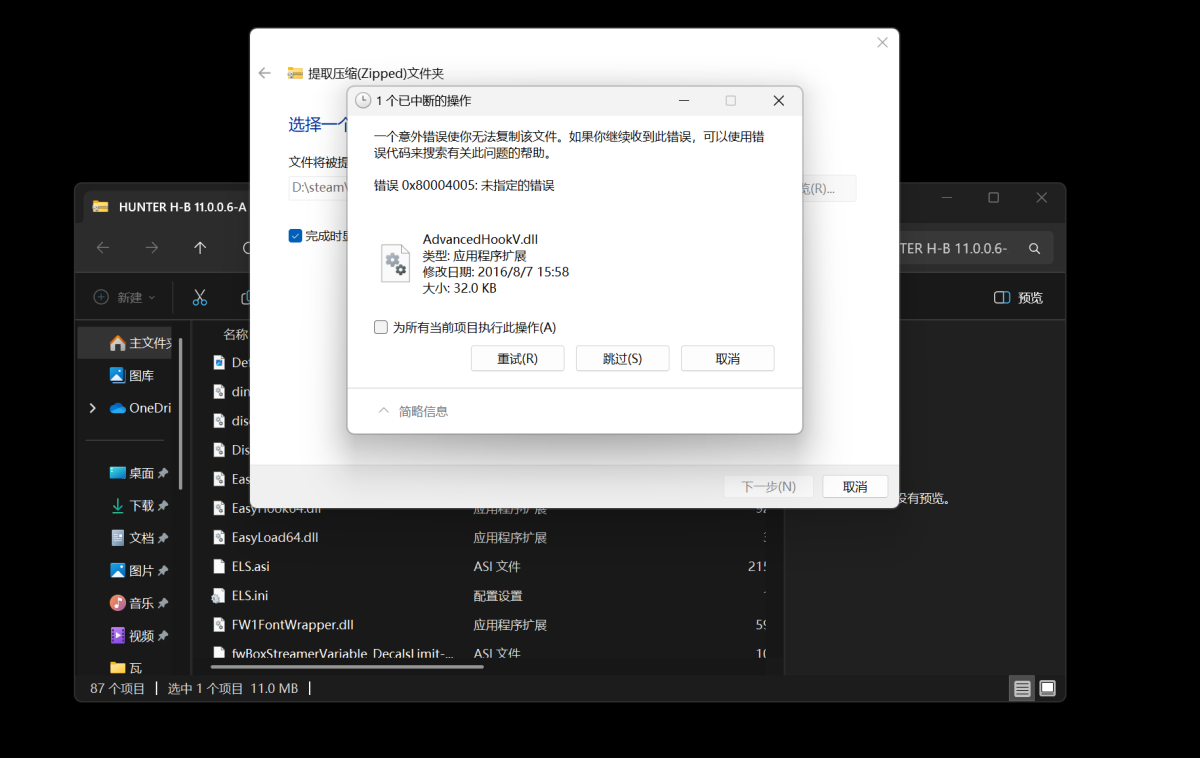The height and width of the screenshot is (758, 1200).
Task: Open 文档 quick access folder
Action: [138, 538]
